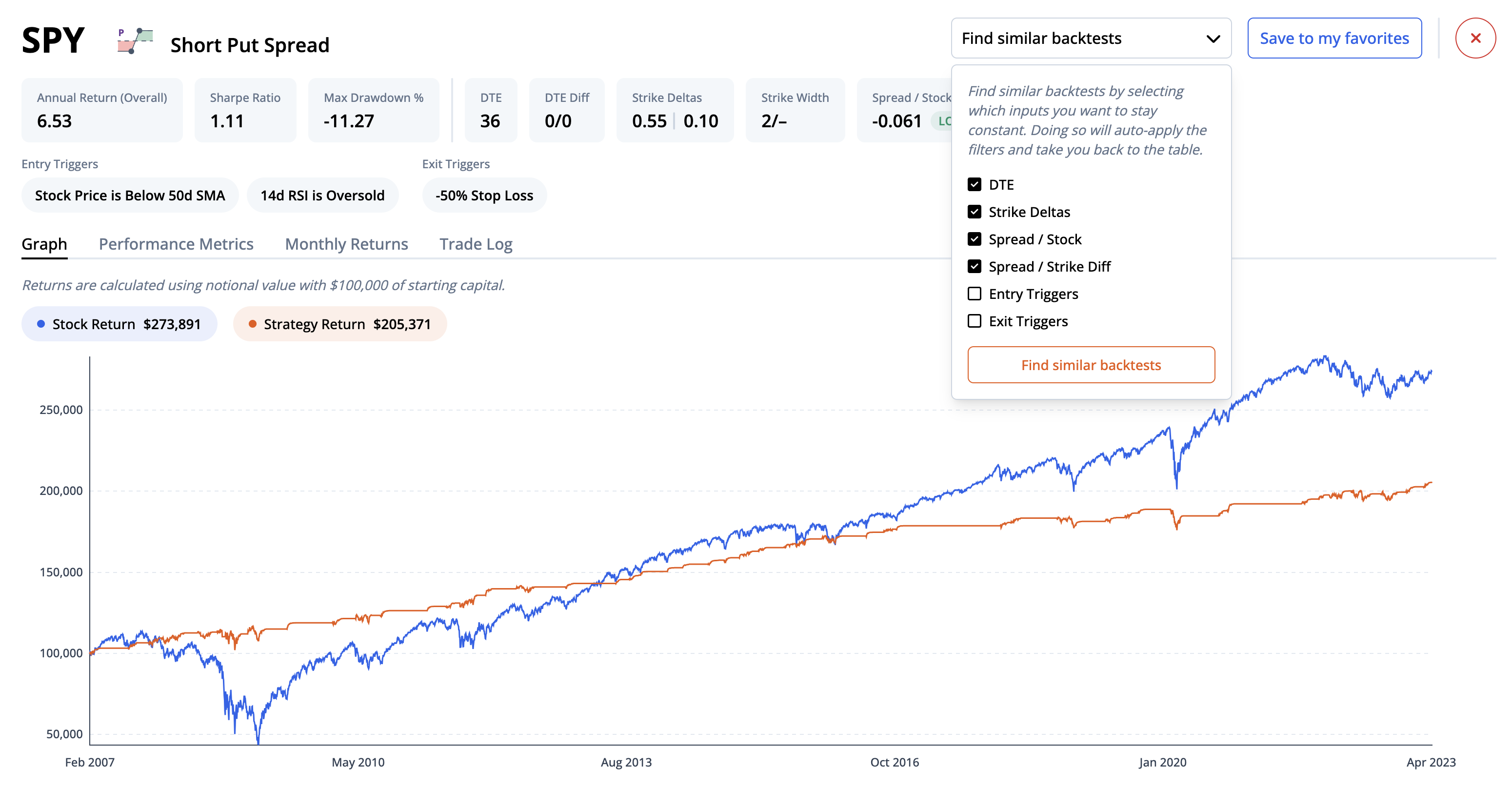This screenshot has height=788, width=1512.
Task: Click the blue Stock Return legend dot
Action: point(41,324)
